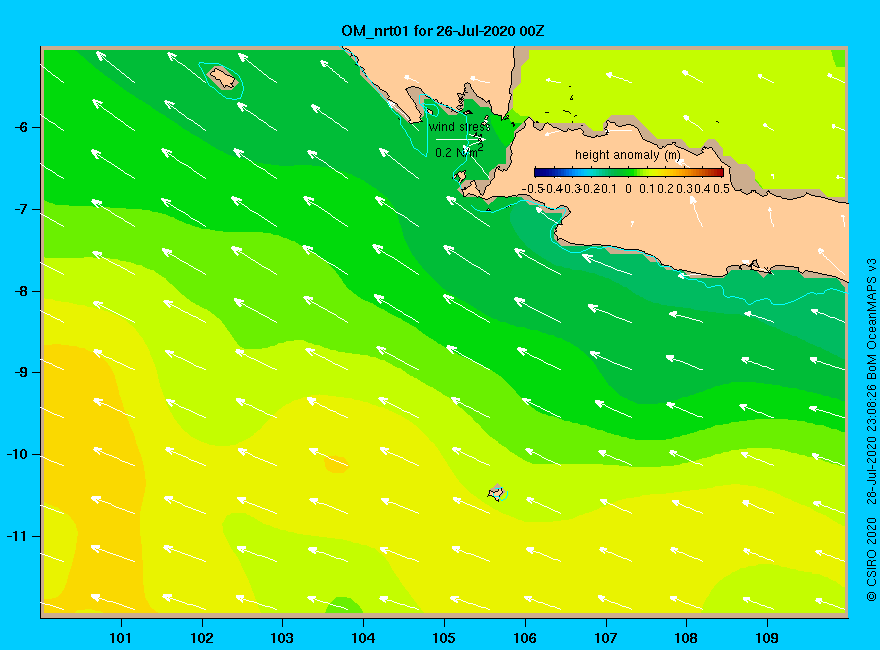Image resolution: width=880 pixels, height=650 pixels.
Task: Click the "28-Jul-2020 23:08:26" timestamp text
Action: click(871, 446)
